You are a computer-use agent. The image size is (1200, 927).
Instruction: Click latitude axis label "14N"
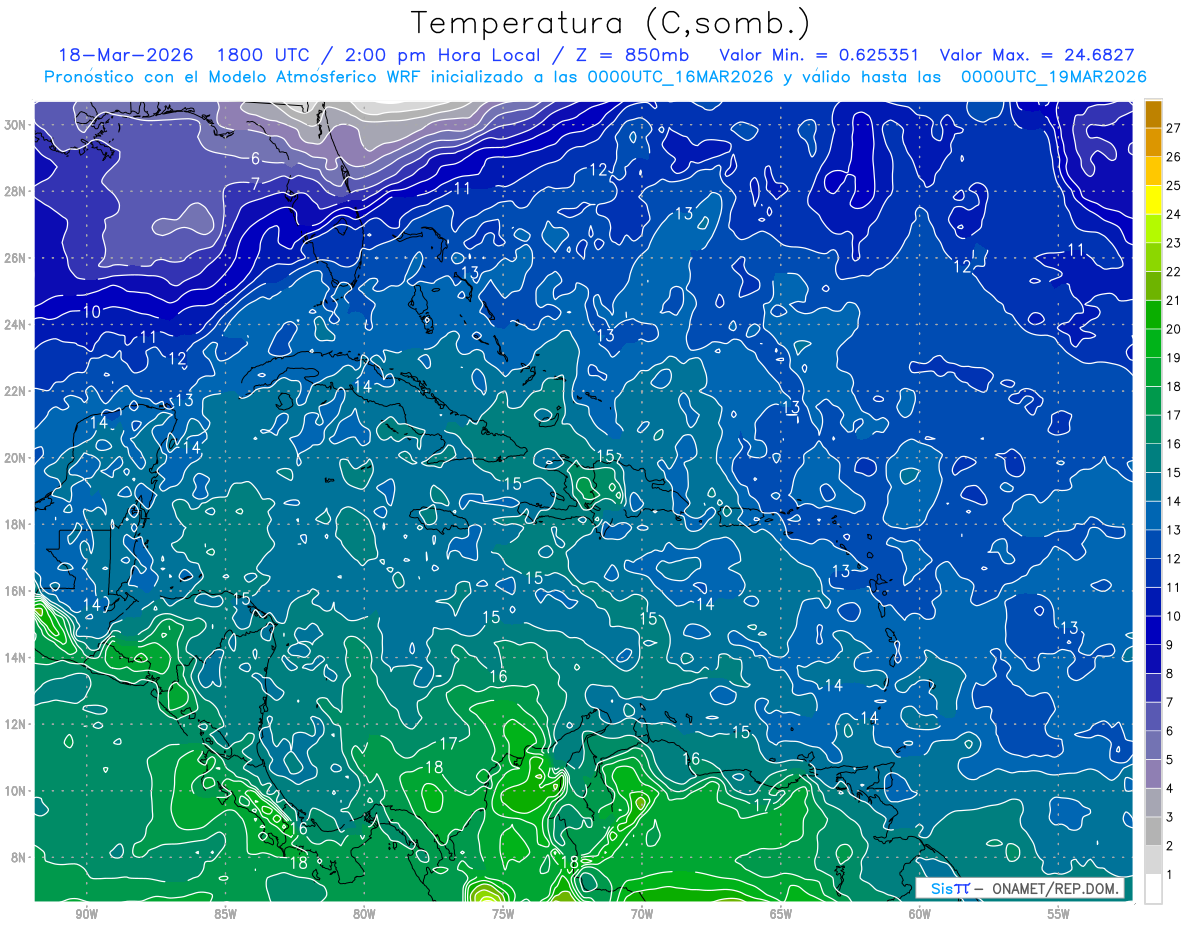pyautogui.click(x=16, y=657)
